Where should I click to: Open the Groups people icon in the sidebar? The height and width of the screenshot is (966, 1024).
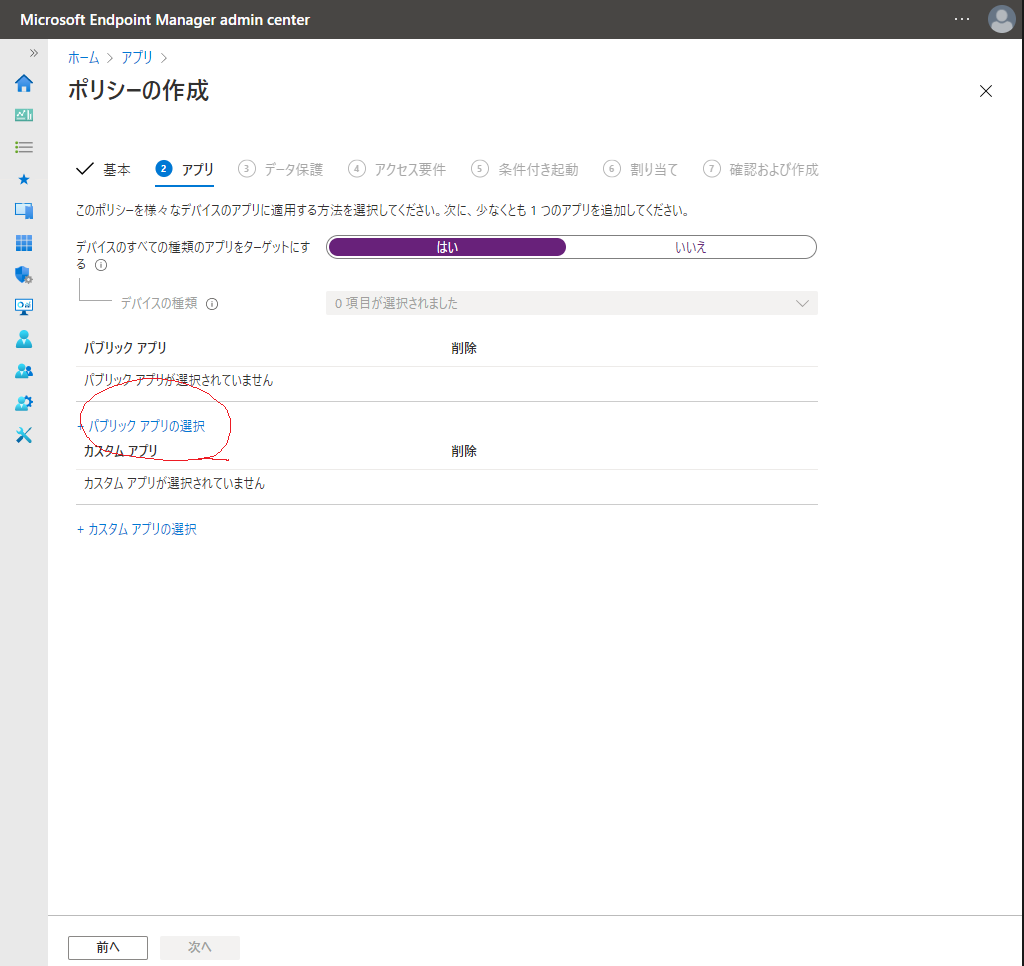(x=24, y=371)
